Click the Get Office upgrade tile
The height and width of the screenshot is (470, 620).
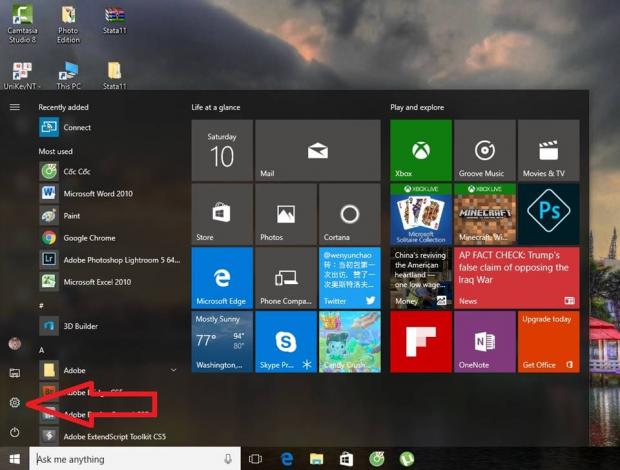point(548,341)
